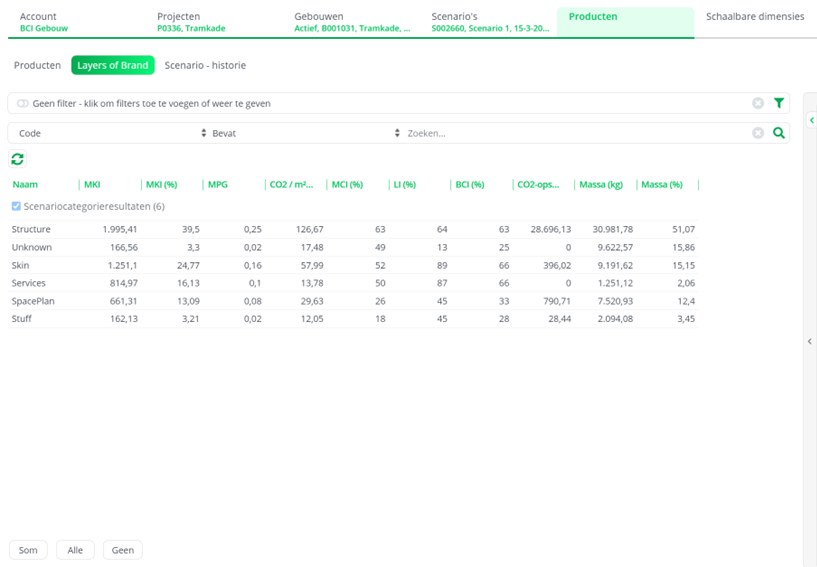This screenshot has width=817, height=567.
Task: Toggle Scenariocategorieresultaten checkbox
Action: pos(16,206)
